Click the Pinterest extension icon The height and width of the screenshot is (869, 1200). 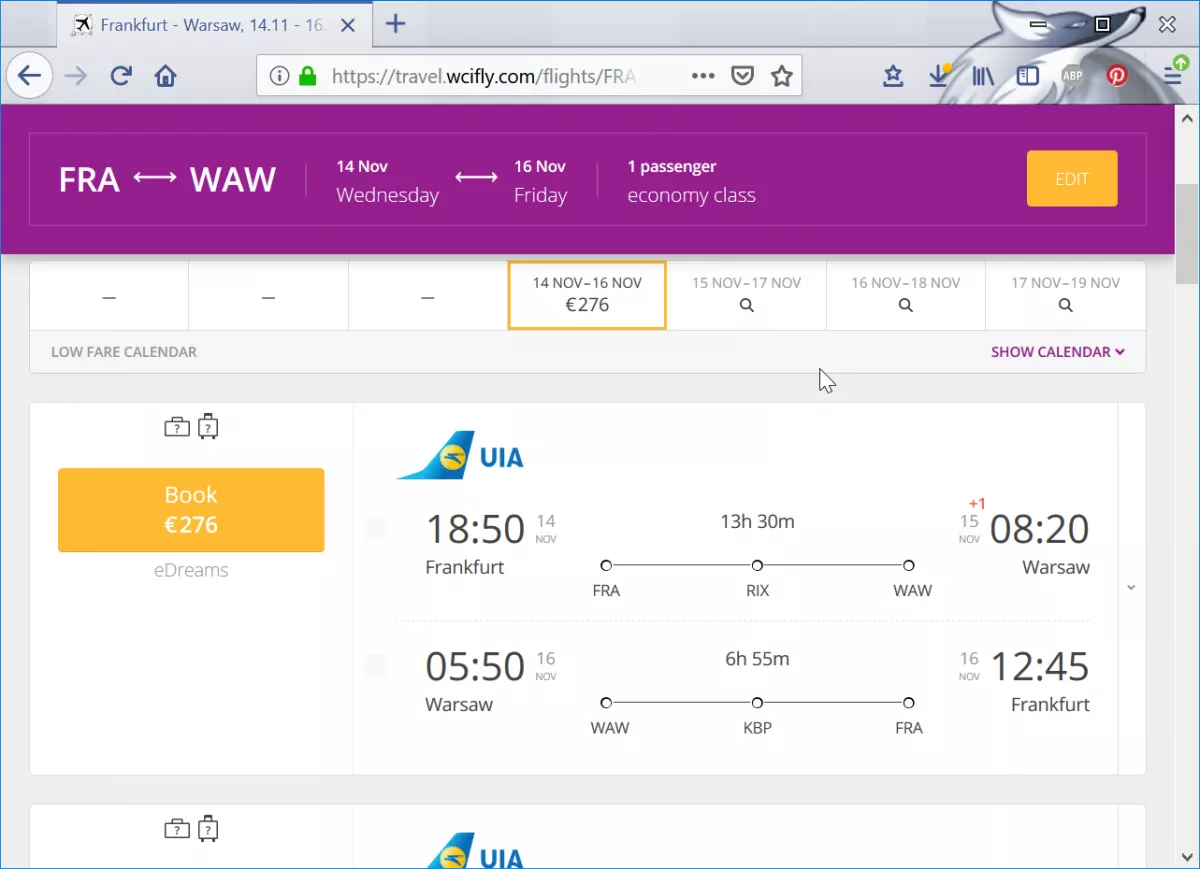[1116, 76]
